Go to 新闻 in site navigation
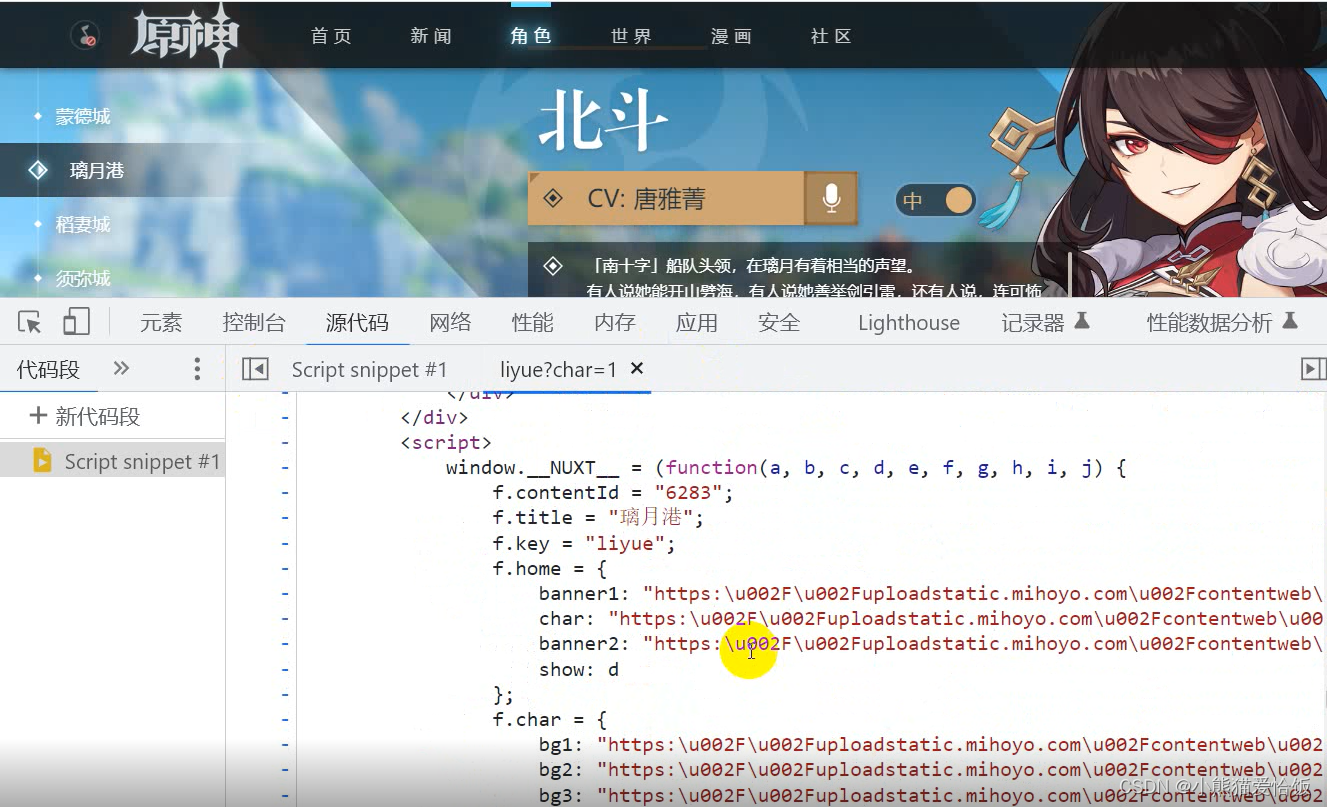Image resolution: width=1327 pixels, height=807 pixels. (431, 36)
